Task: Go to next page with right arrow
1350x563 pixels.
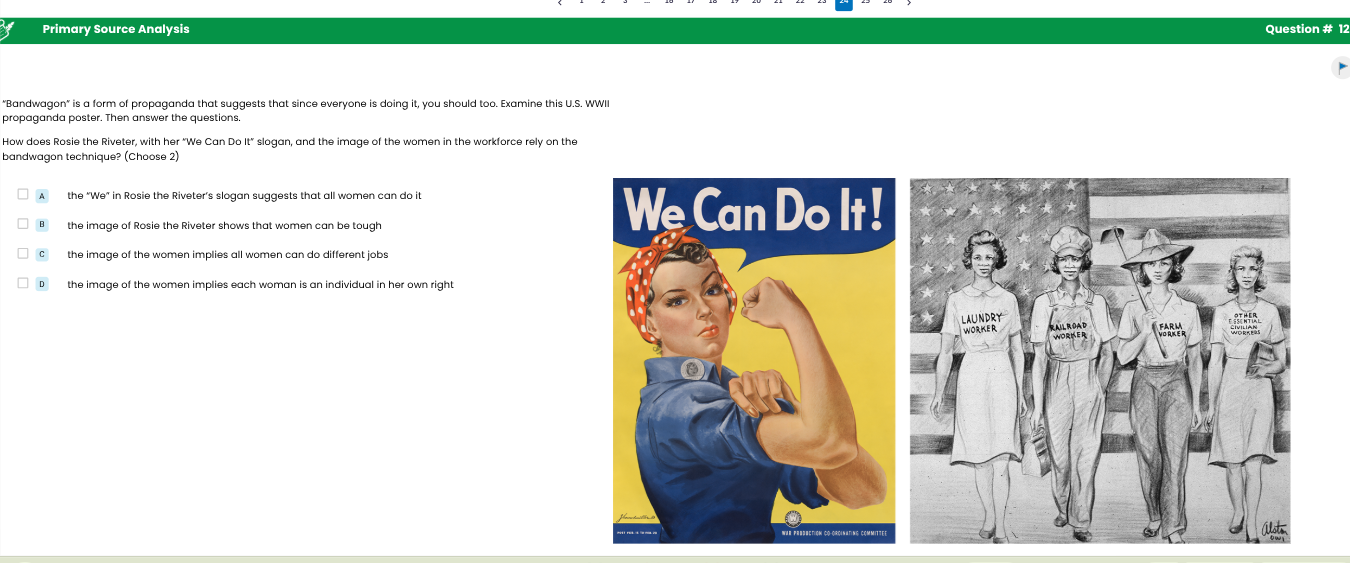Action: (x=908, y=3)
